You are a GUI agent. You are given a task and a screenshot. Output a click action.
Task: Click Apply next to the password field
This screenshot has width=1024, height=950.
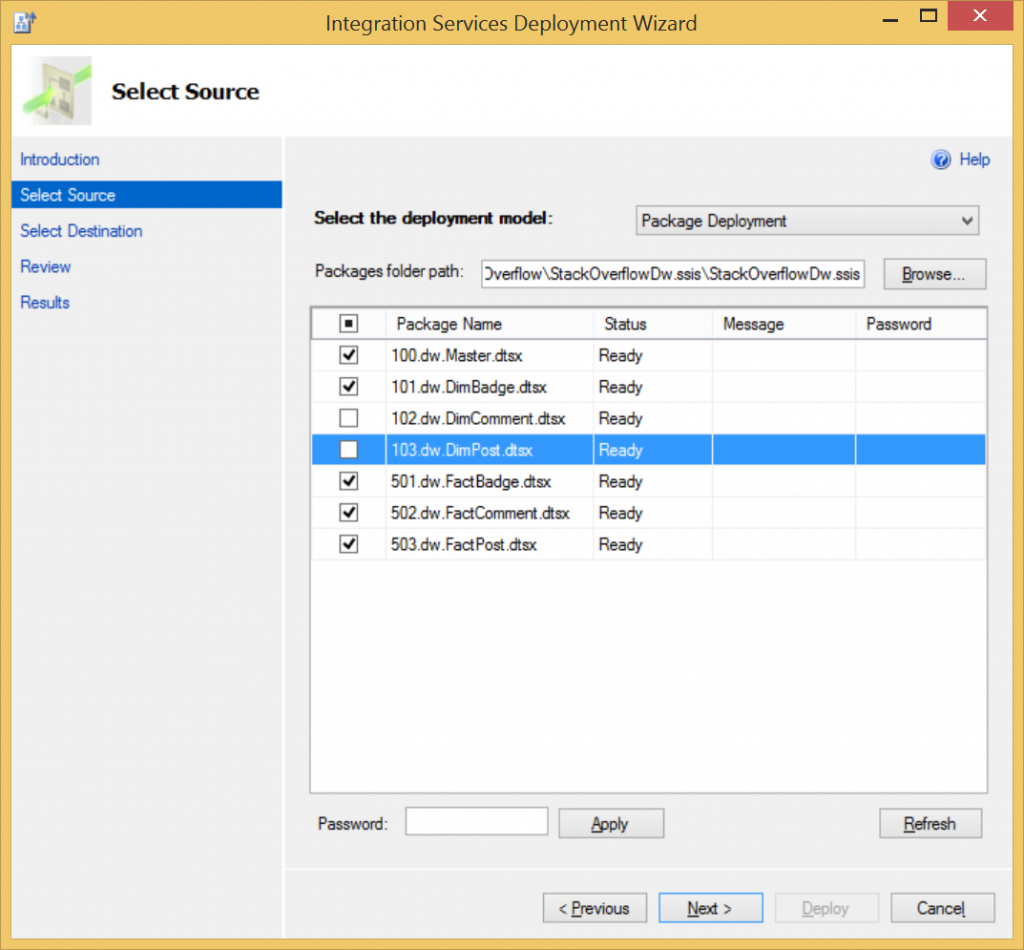[610, 823]
